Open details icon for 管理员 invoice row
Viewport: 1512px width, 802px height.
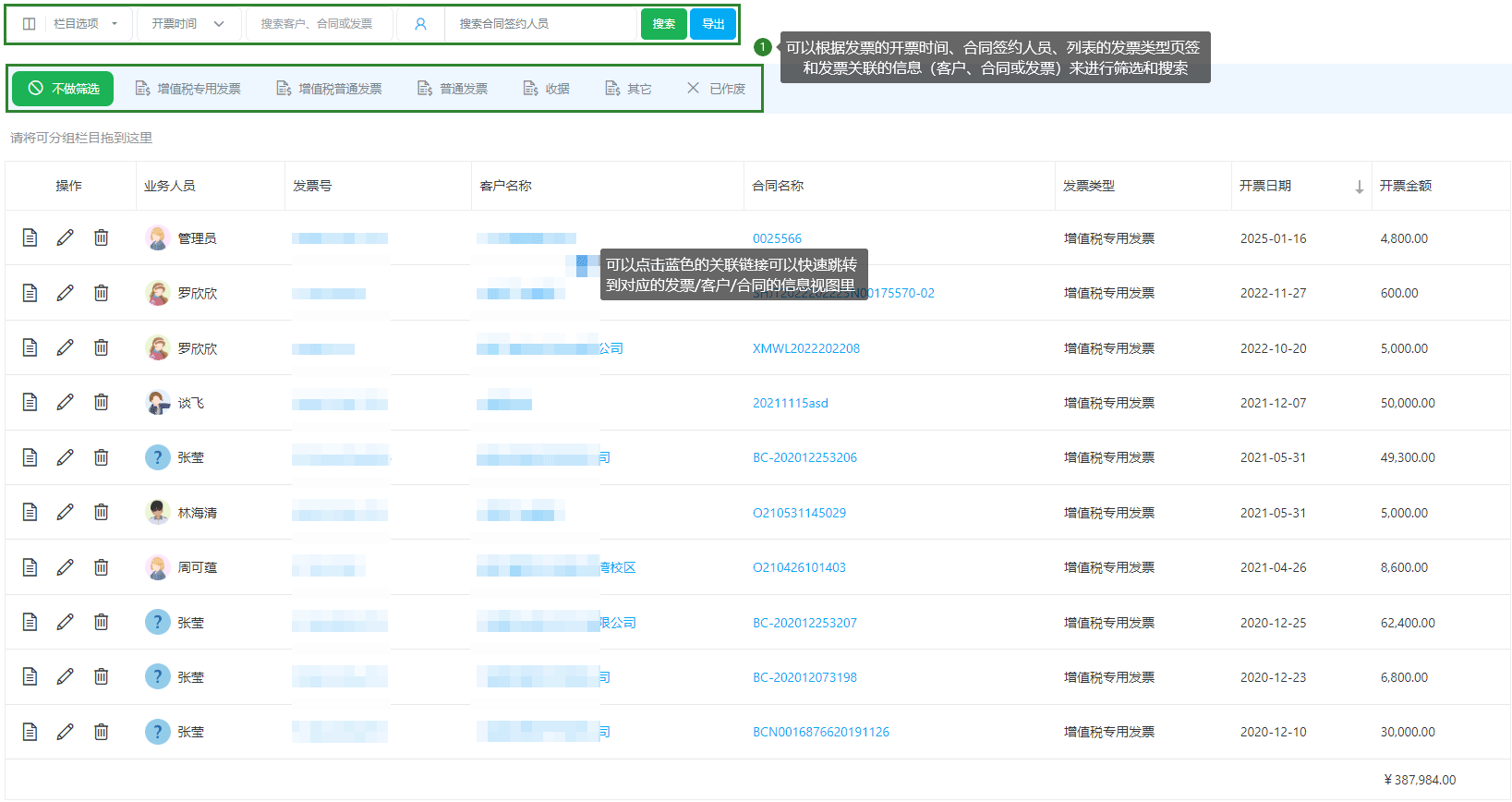[x=30, y=237]
